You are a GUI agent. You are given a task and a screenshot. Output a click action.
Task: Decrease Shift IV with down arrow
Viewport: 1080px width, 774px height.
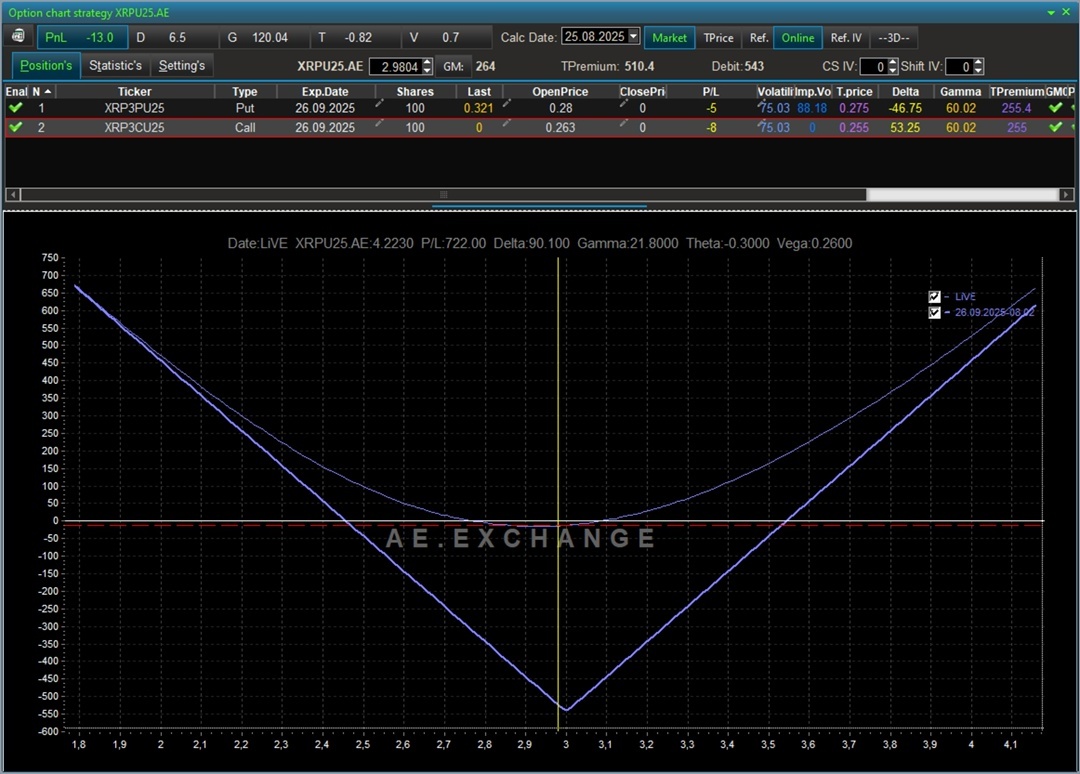pyautogui.click(x=979, y=70)
